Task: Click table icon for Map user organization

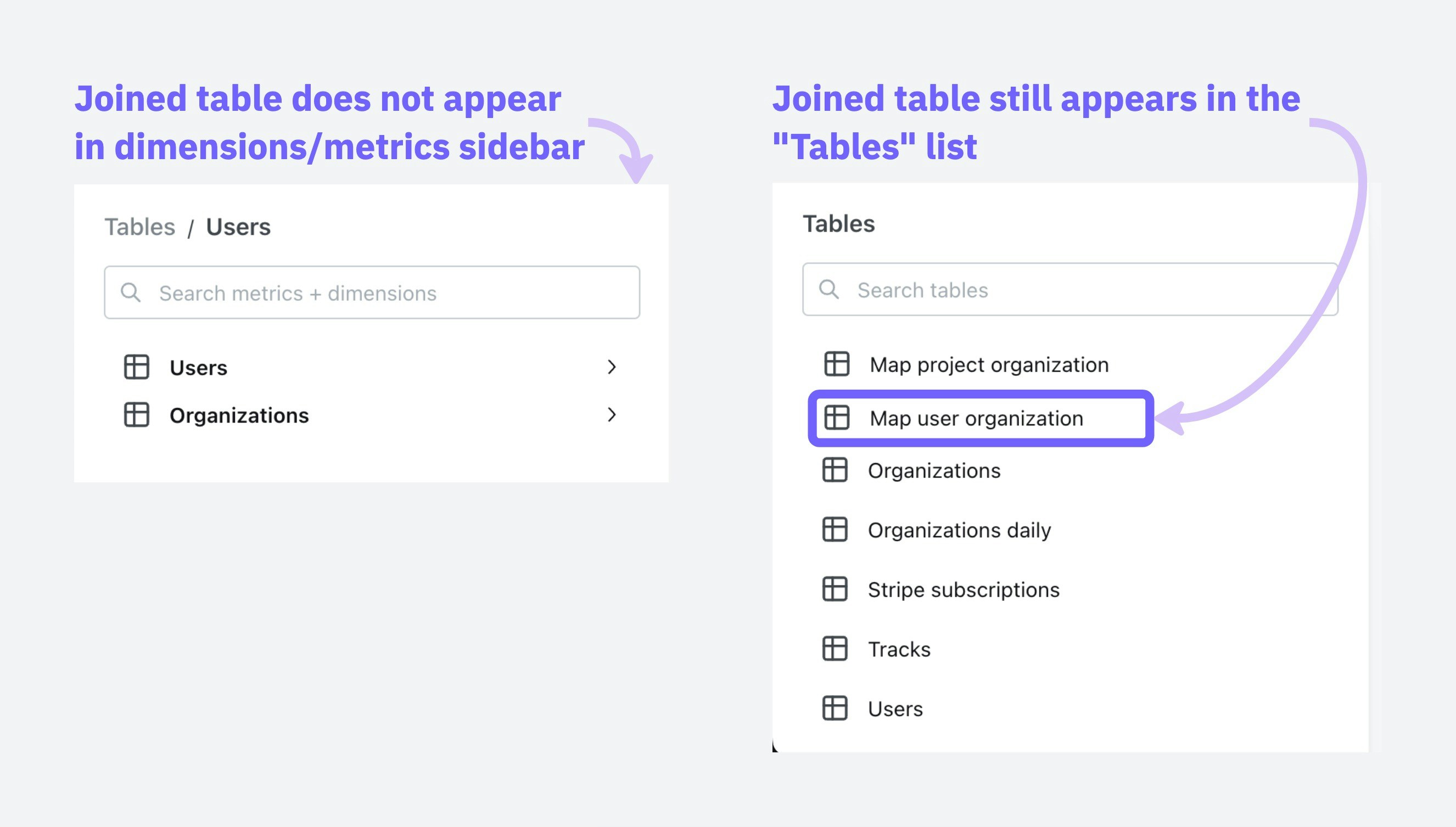Action: [836, 418]
